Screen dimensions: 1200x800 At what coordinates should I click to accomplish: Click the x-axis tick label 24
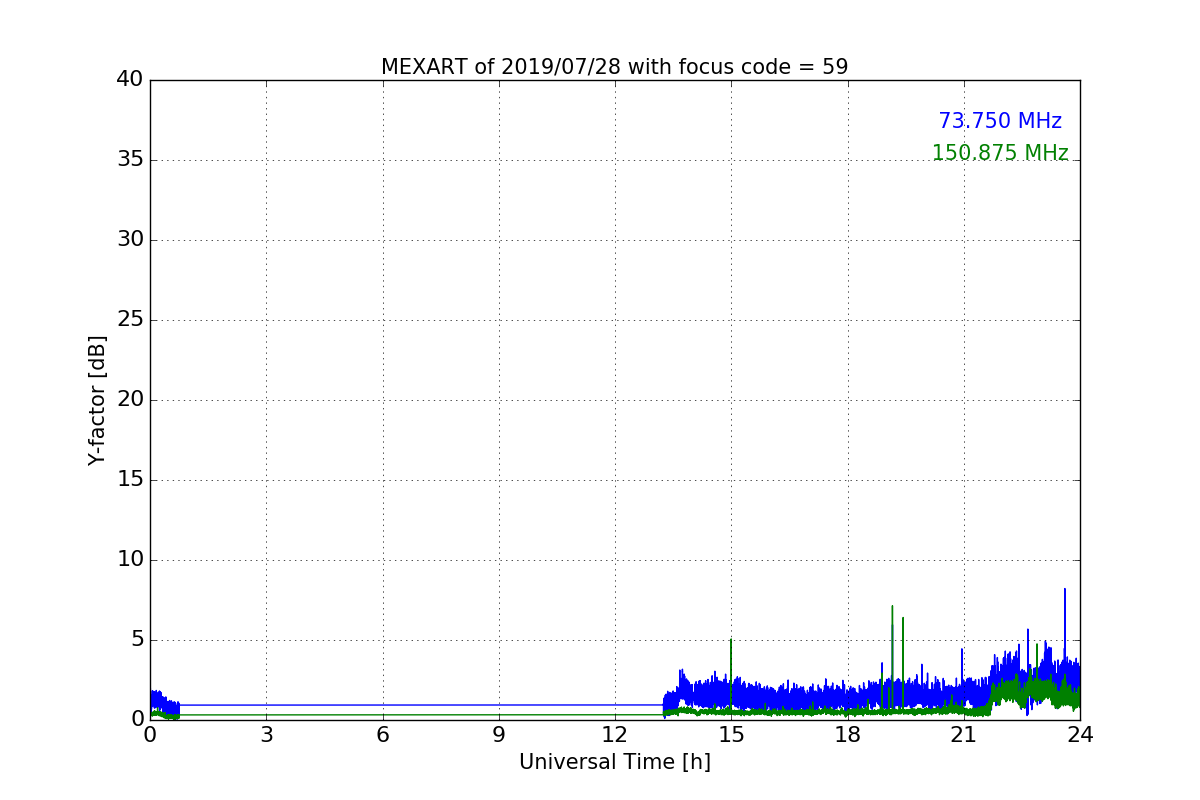click(1080, 735)
